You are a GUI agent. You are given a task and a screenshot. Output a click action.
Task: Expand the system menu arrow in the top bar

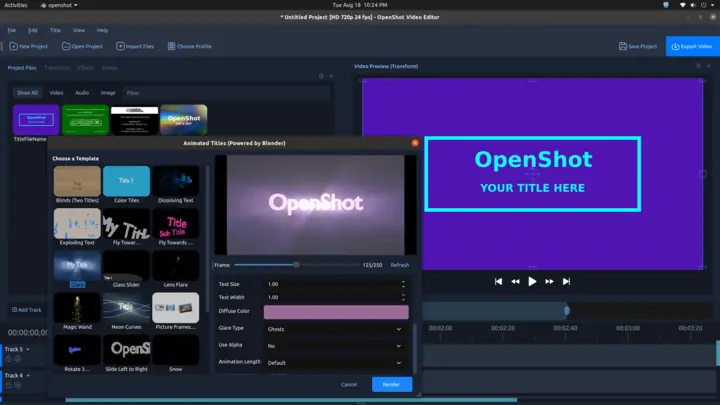[x=712, y=5]
